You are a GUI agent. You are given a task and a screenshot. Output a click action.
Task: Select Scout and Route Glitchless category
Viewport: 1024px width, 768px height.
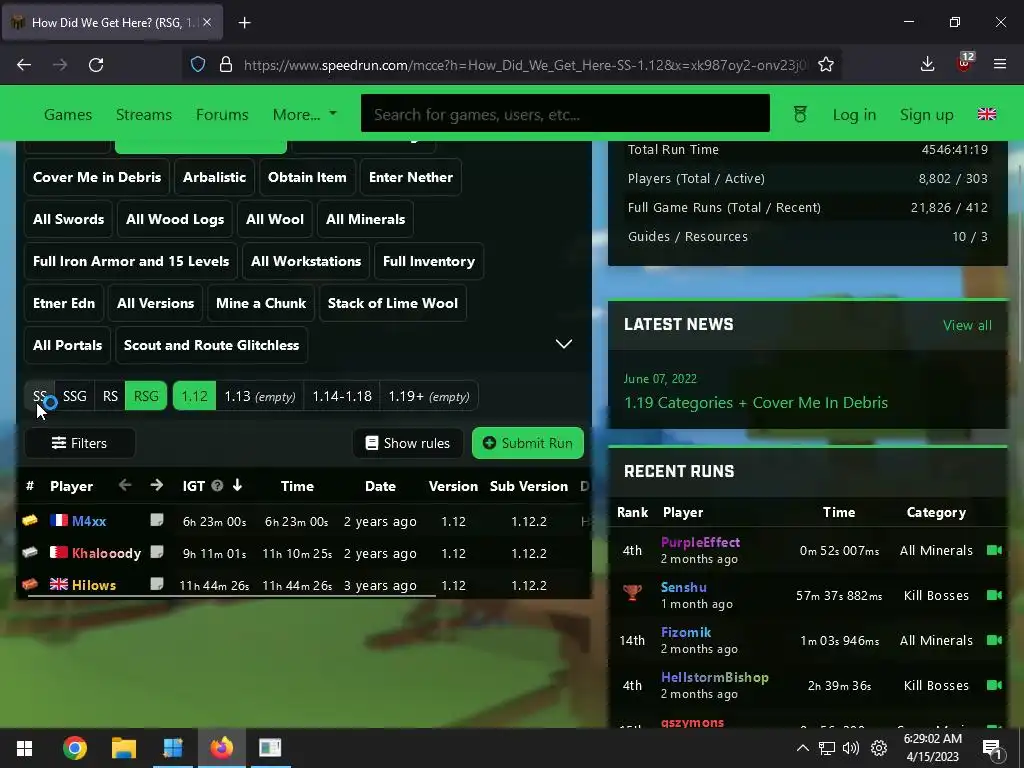click(211, 345)
